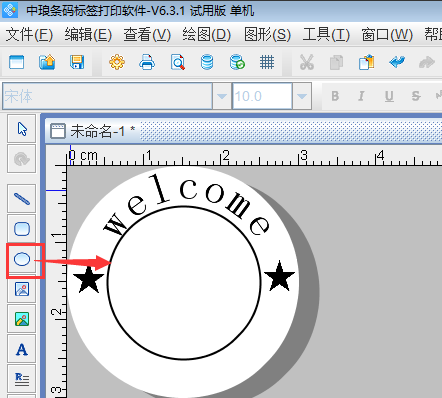Switch to the 未命名-1 document tab
This screenshot has width=442, height=398.
(93, 131)
